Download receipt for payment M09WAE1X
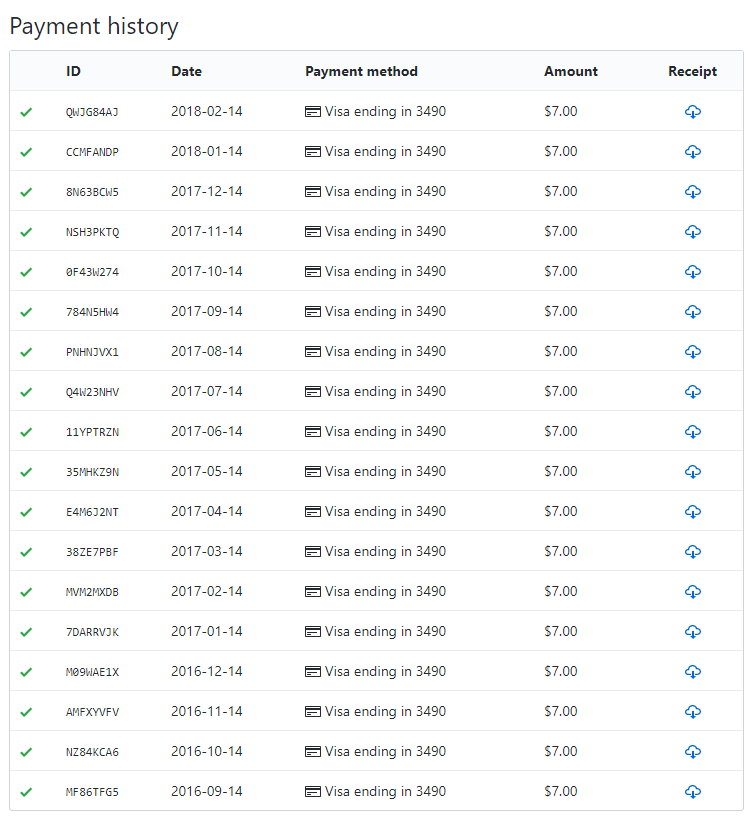 point(692,671)
